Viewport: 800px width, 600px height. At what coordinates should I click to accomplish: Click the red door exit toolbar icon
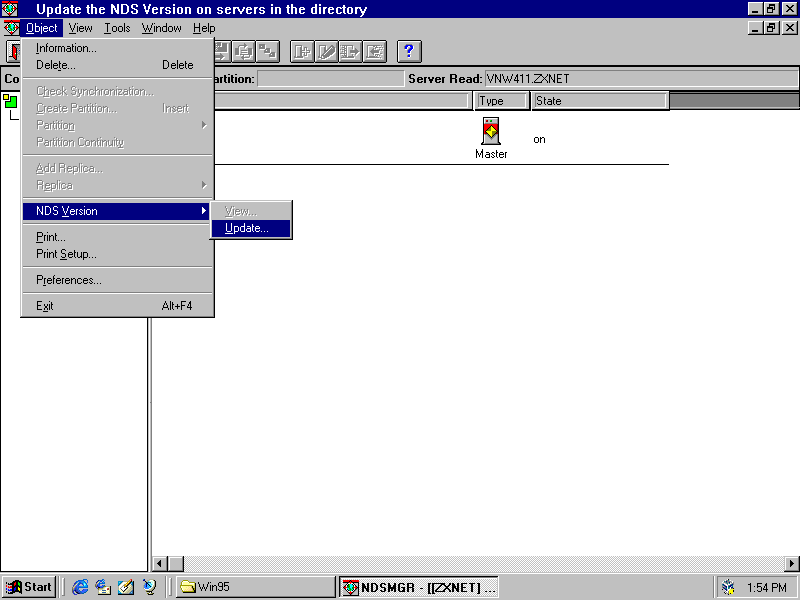click(x=13, y=52)
